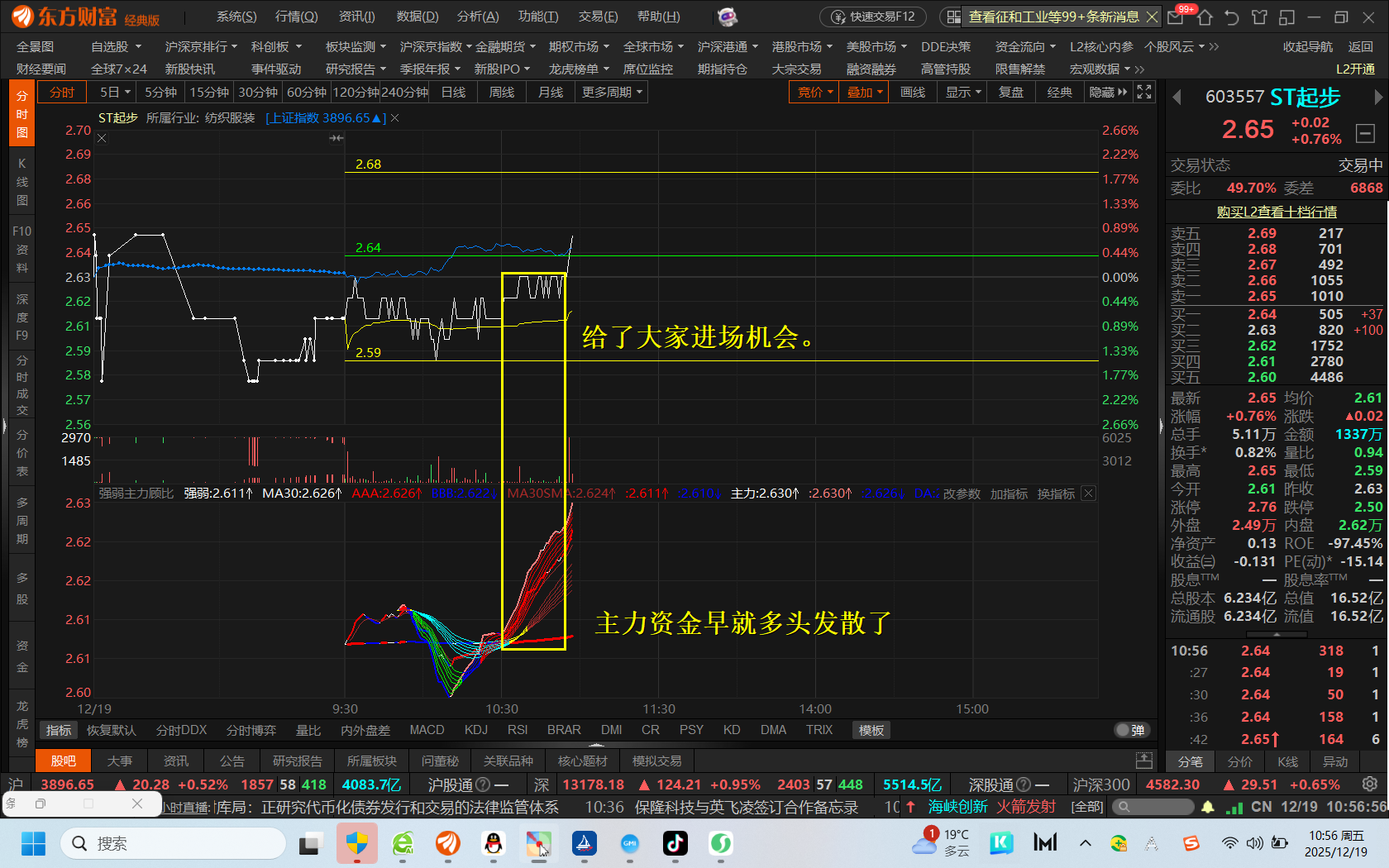Toggle the 快速交易F12 quick trade button
1389x868 pixels.
click(874, 17)
